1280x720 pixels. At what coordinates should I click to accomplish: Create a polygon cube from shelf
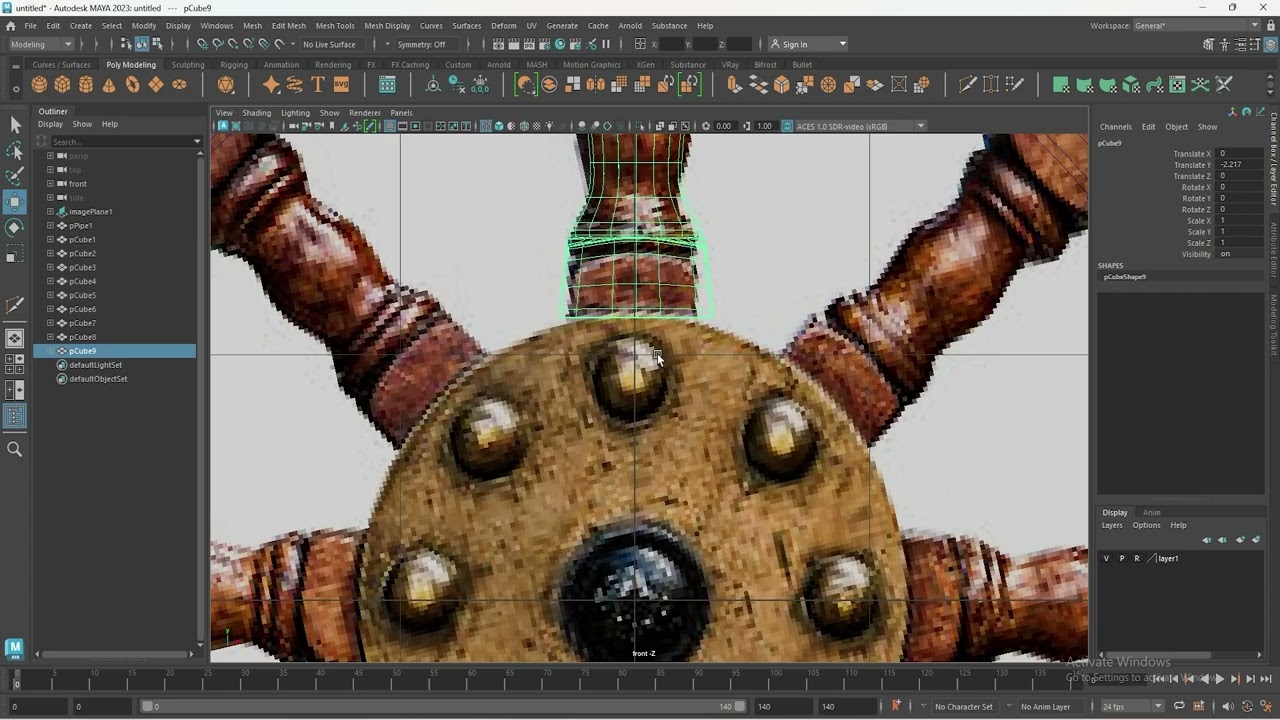click(x=62, y=85)
